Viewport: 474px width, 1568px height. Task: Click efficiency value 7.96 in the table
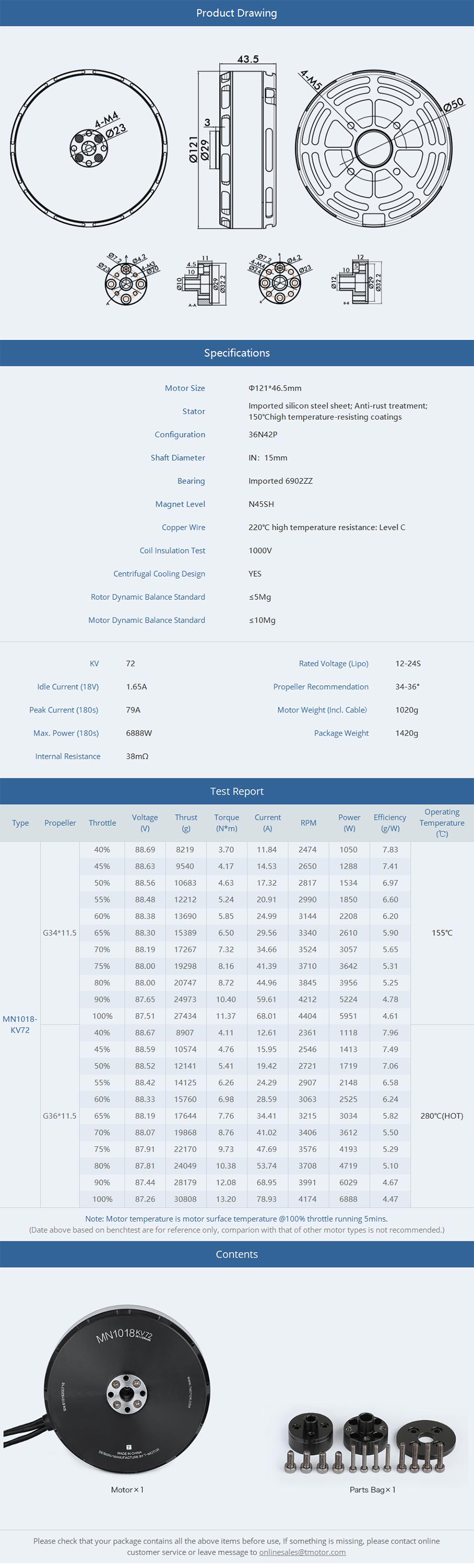390,1033
